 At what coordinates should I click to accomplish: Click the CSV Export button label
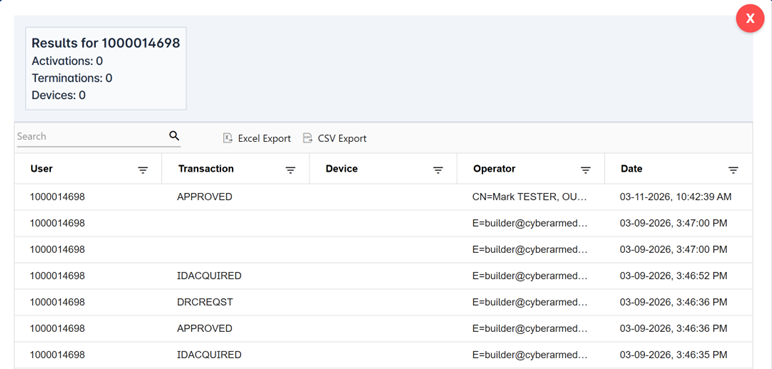342,138
